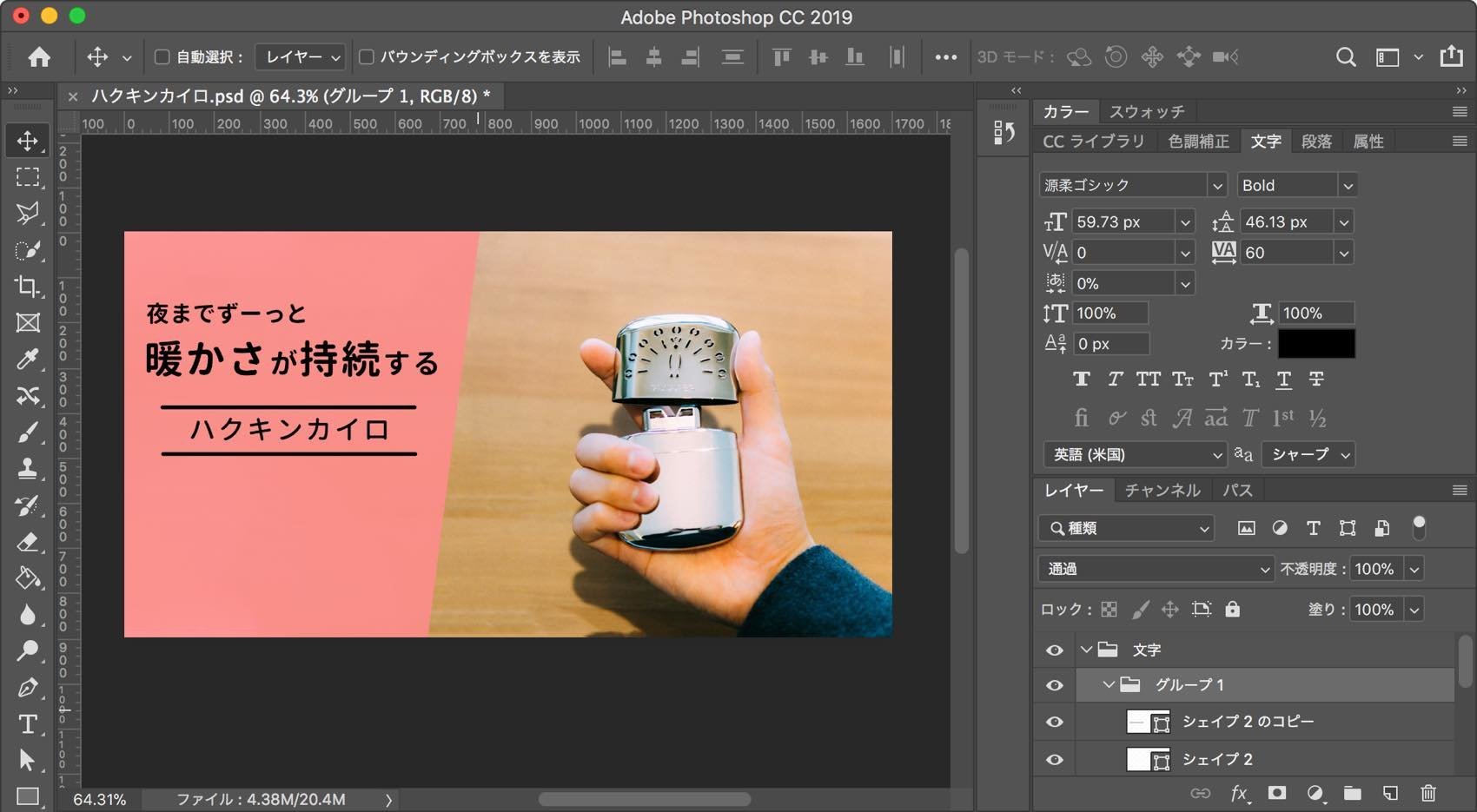The height and width of the screenshot is (812, 1477).
Task: Select the Brush tool
Action: click(x=28, y=432)
